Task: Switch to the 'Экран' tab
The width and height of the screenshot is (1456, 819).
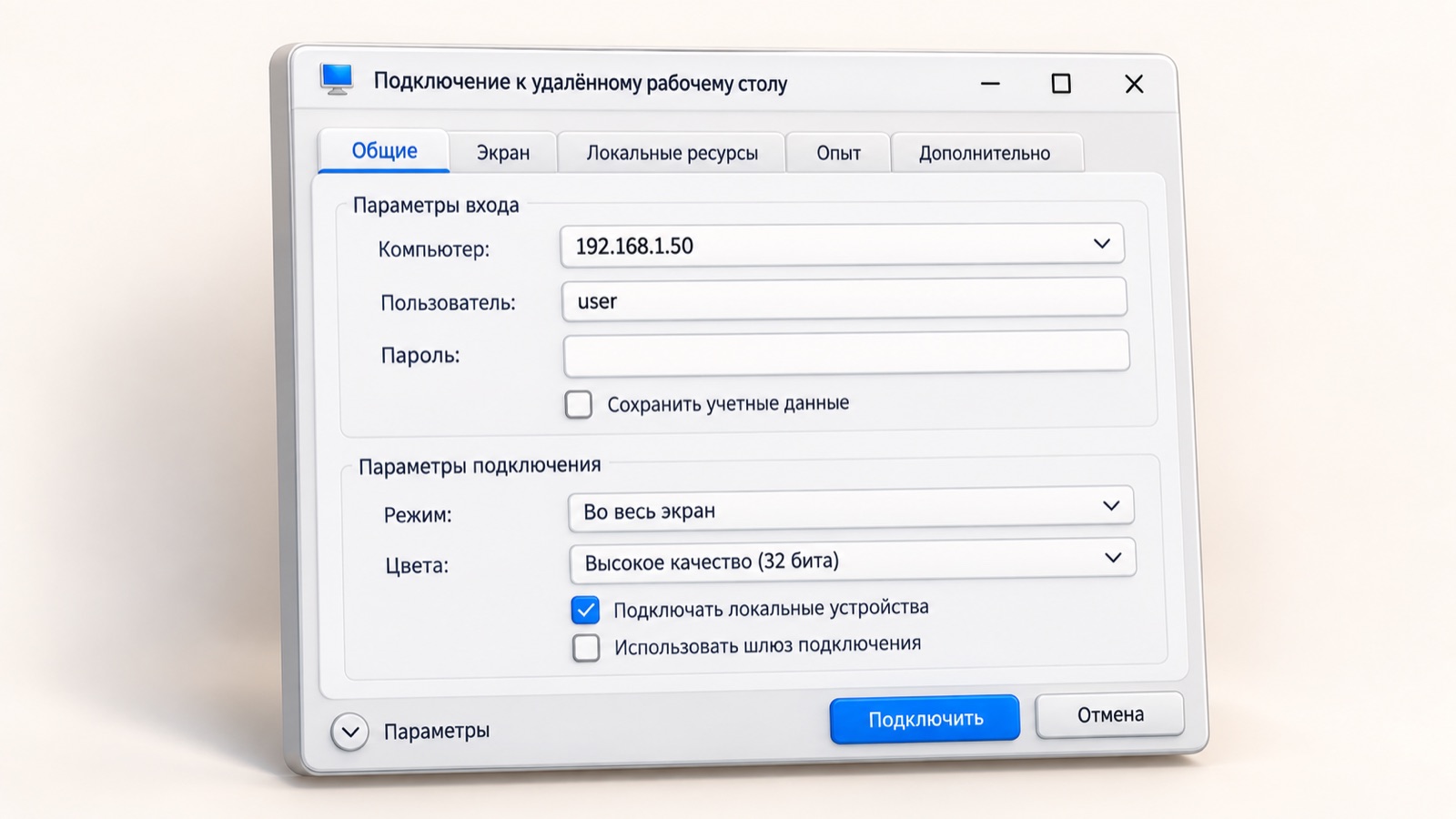Action: [x=503, y=153]
